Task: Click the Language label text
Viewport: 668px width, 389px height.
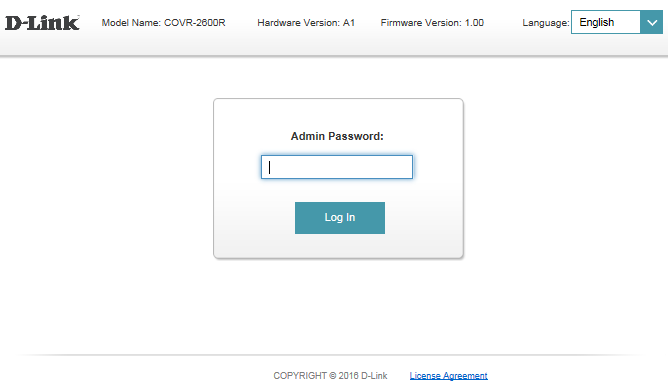Action: tap(546, 23)
